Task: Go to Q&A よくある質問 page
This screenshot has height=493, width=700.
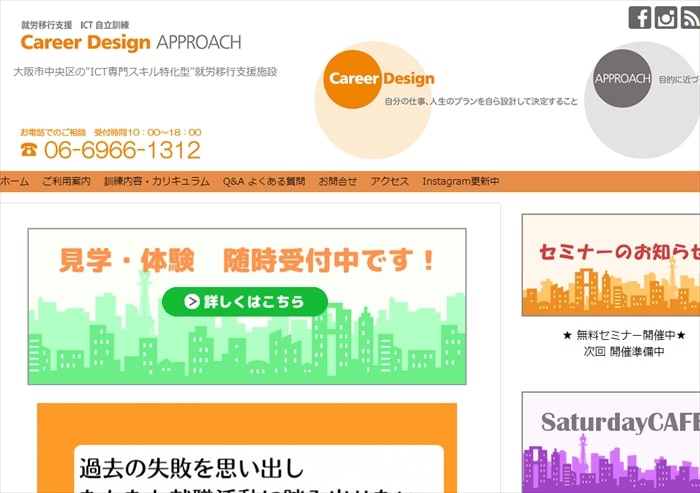Action: pyautogui.click(x=264, y=181)
